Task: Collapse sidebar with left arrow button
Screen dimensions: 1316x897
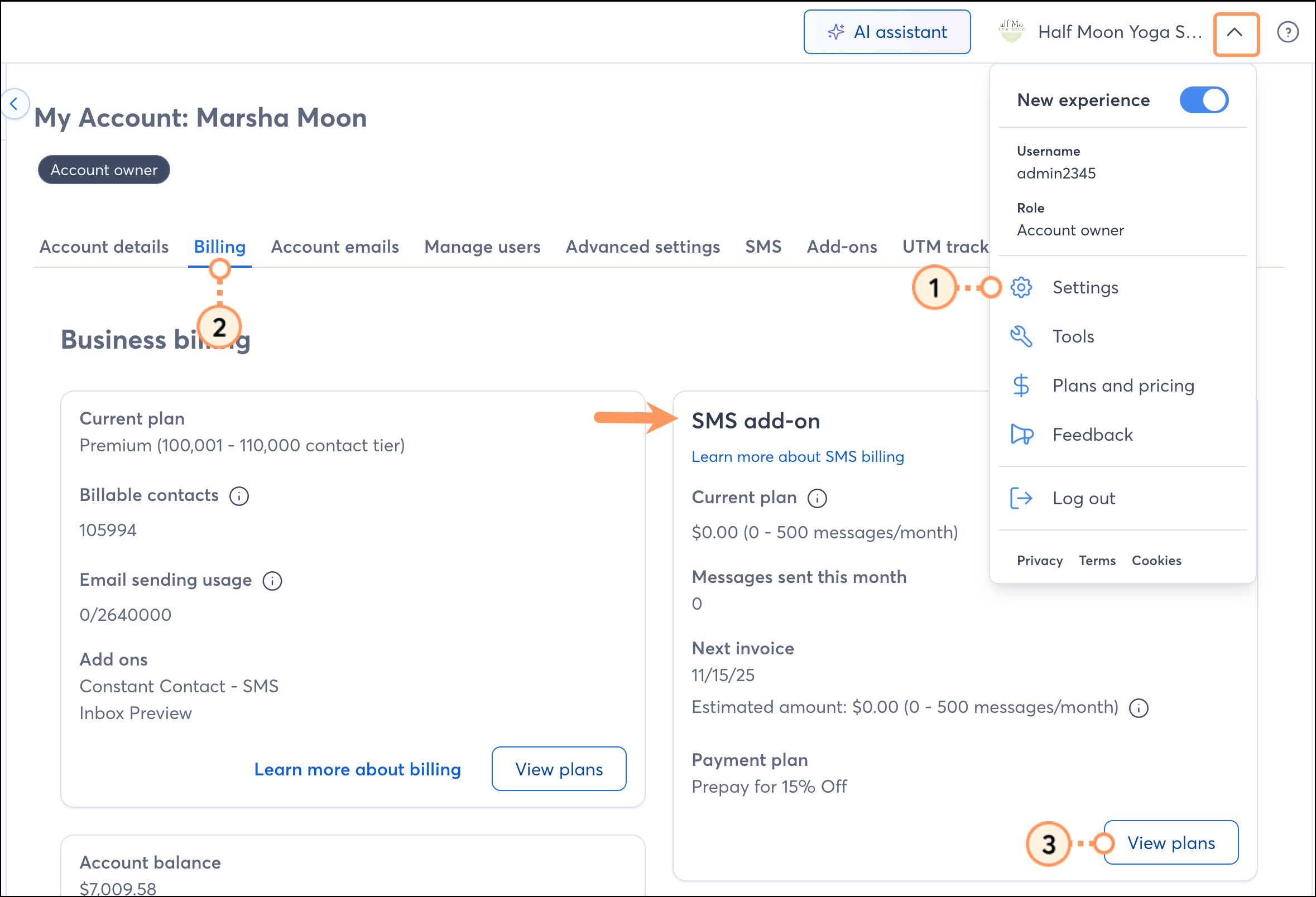Action: [15, 104]
